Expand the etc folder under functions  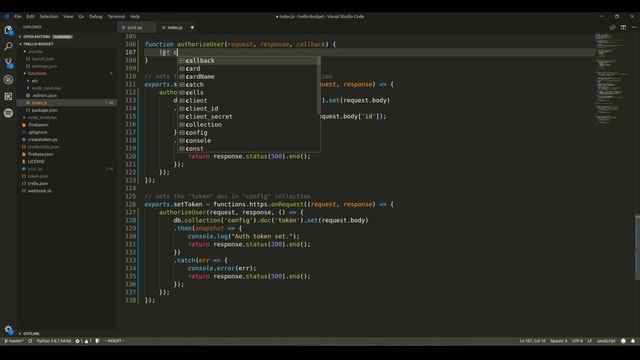(x=67, y=81)
